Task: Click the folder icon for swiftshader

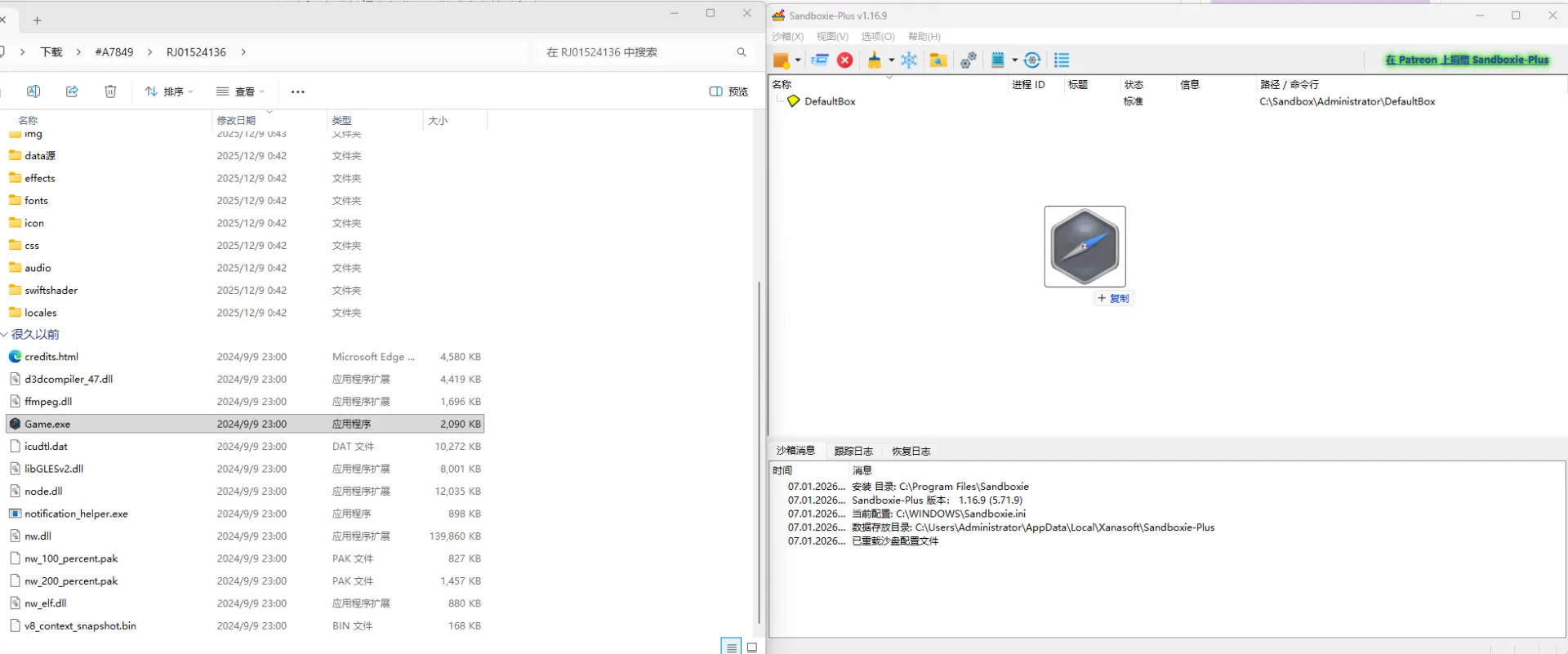Action: pyautogui.click(x=15, y=290)
